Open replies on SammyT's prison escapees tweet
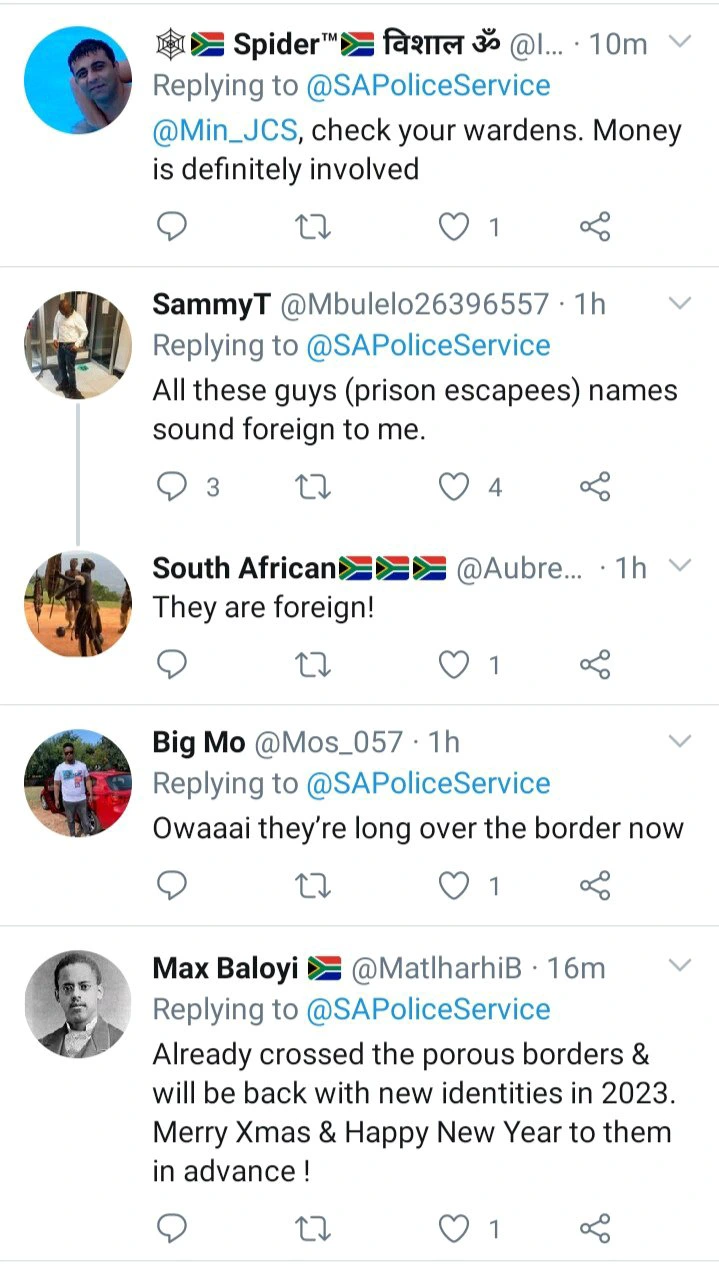The height and width of the screenshot is (1269, 719). [x=172, y=486]
